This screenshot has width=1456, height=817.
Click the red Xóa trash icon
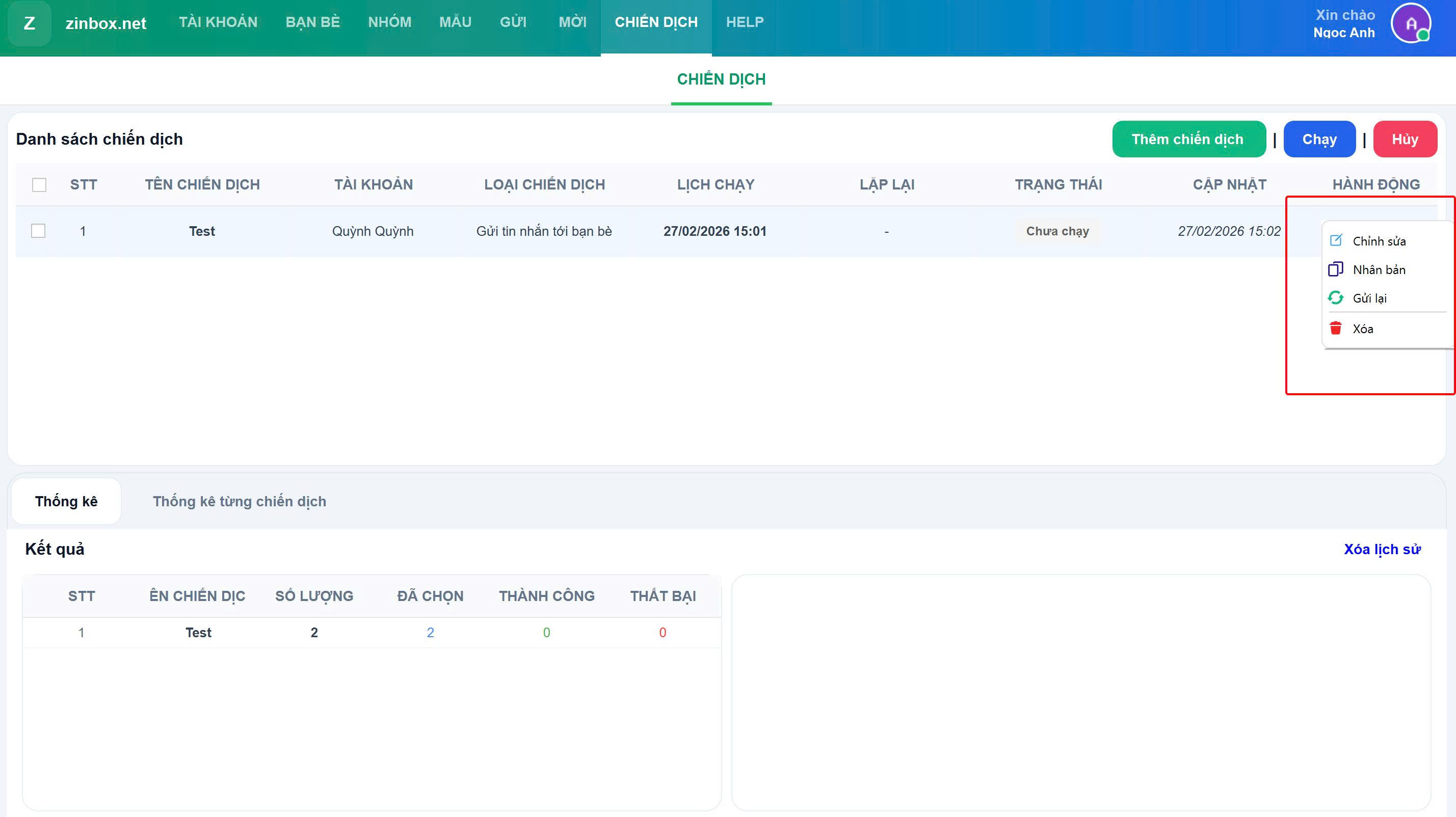pyautogui.click(x=1336, y=328)
